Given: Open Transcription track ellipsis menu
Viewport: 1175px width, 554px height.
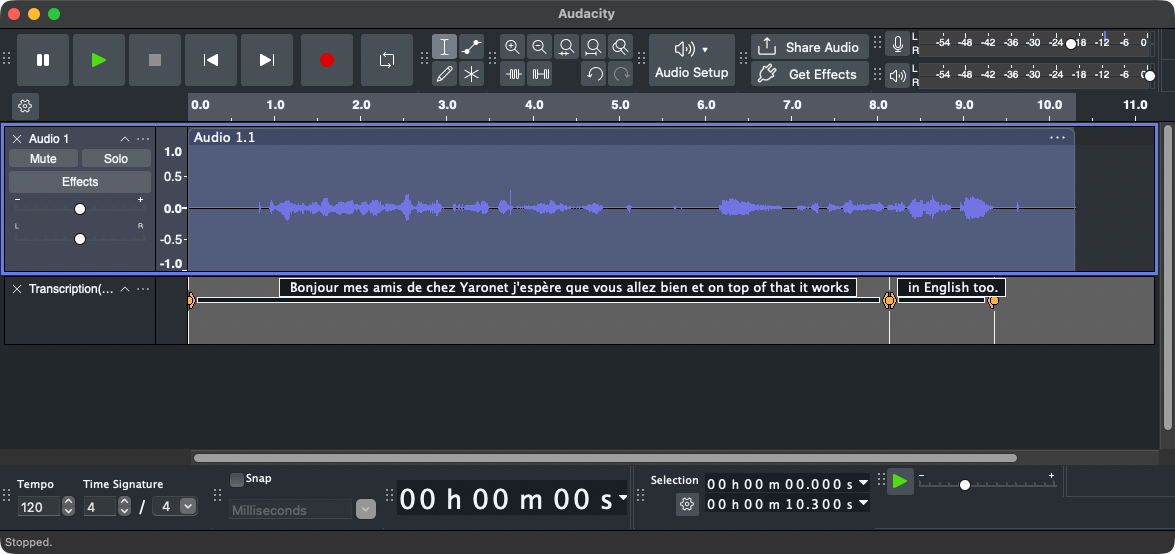Looking at the screenshot, I should (x=143, y=289).
